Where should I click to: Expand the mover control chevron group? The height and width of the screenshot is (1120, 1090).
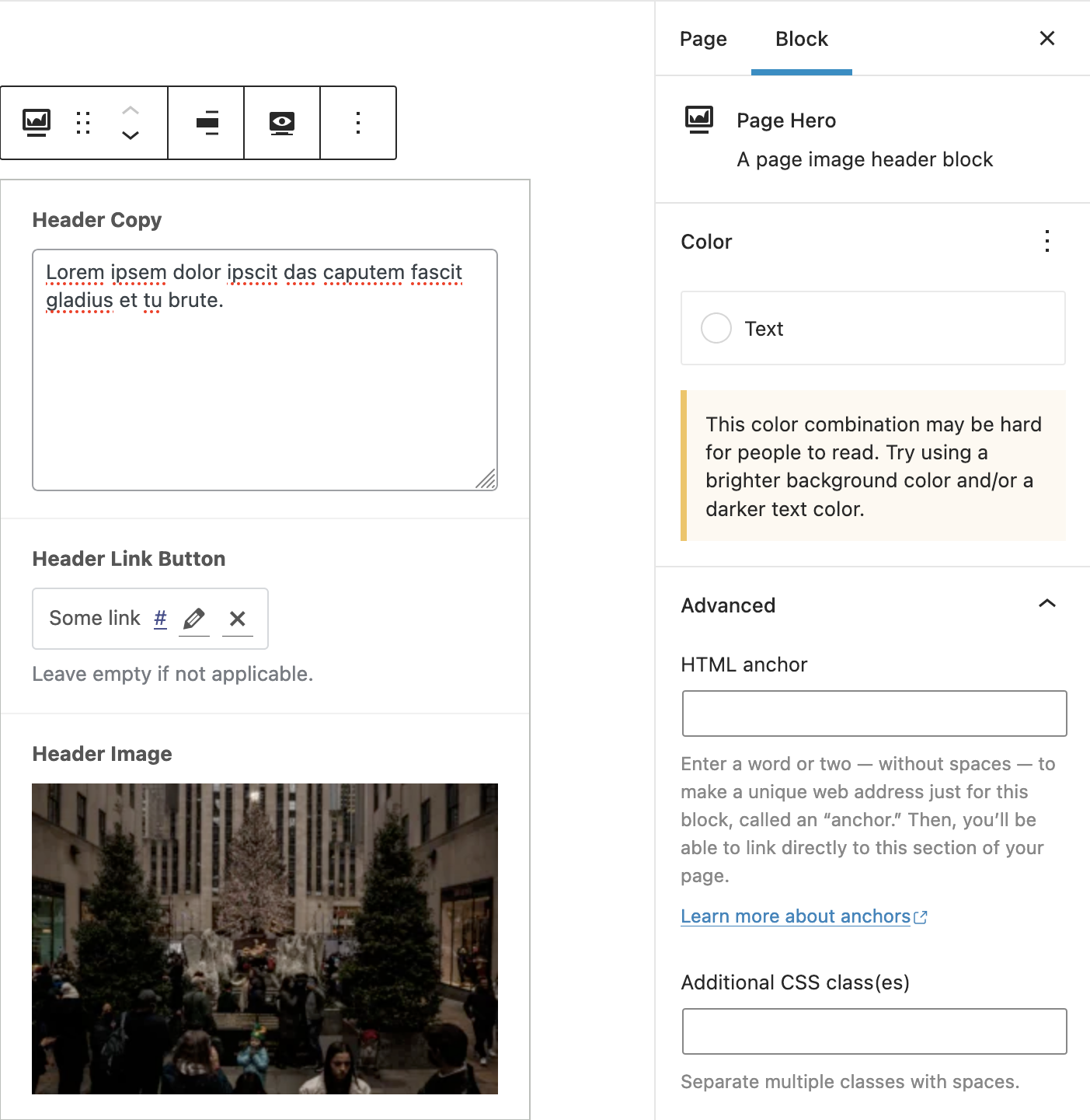pyautogui.click(x=131, y=122)
